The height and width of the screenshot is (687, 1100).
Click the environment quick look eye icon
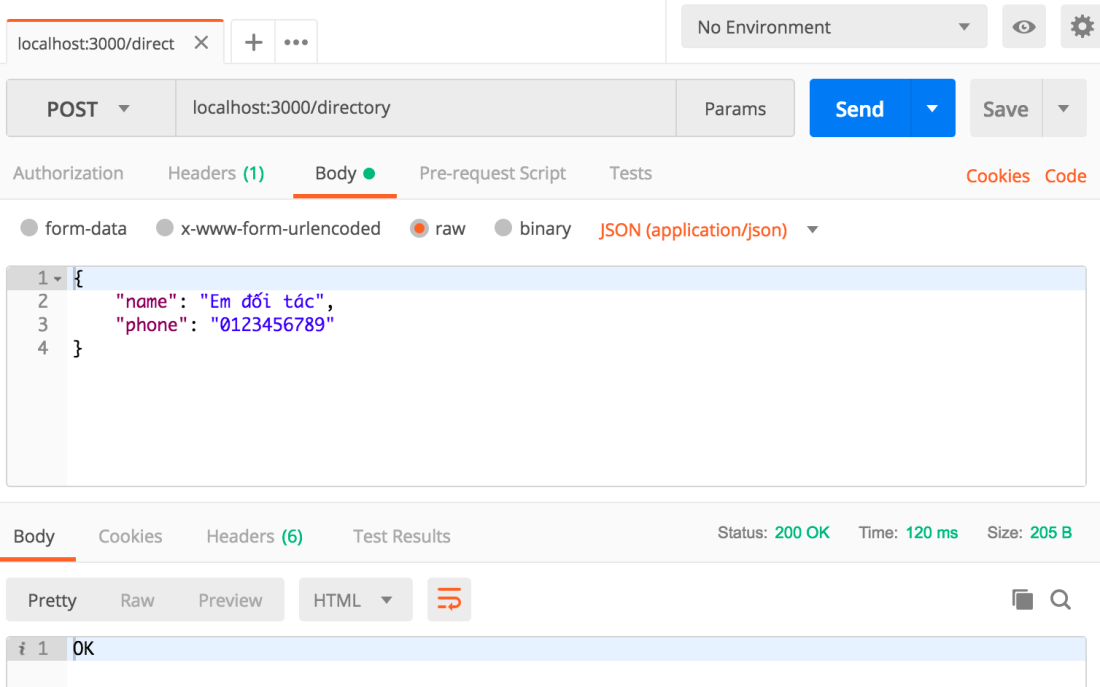pyautogui.click(x=1023, y=27)
